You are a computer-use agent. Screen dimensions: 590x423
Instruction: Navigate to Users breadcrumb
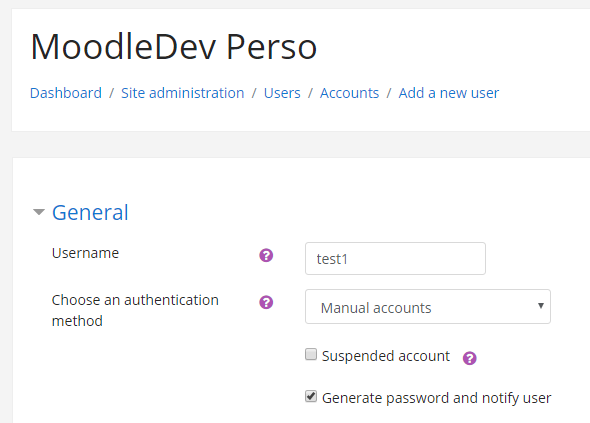282,93
